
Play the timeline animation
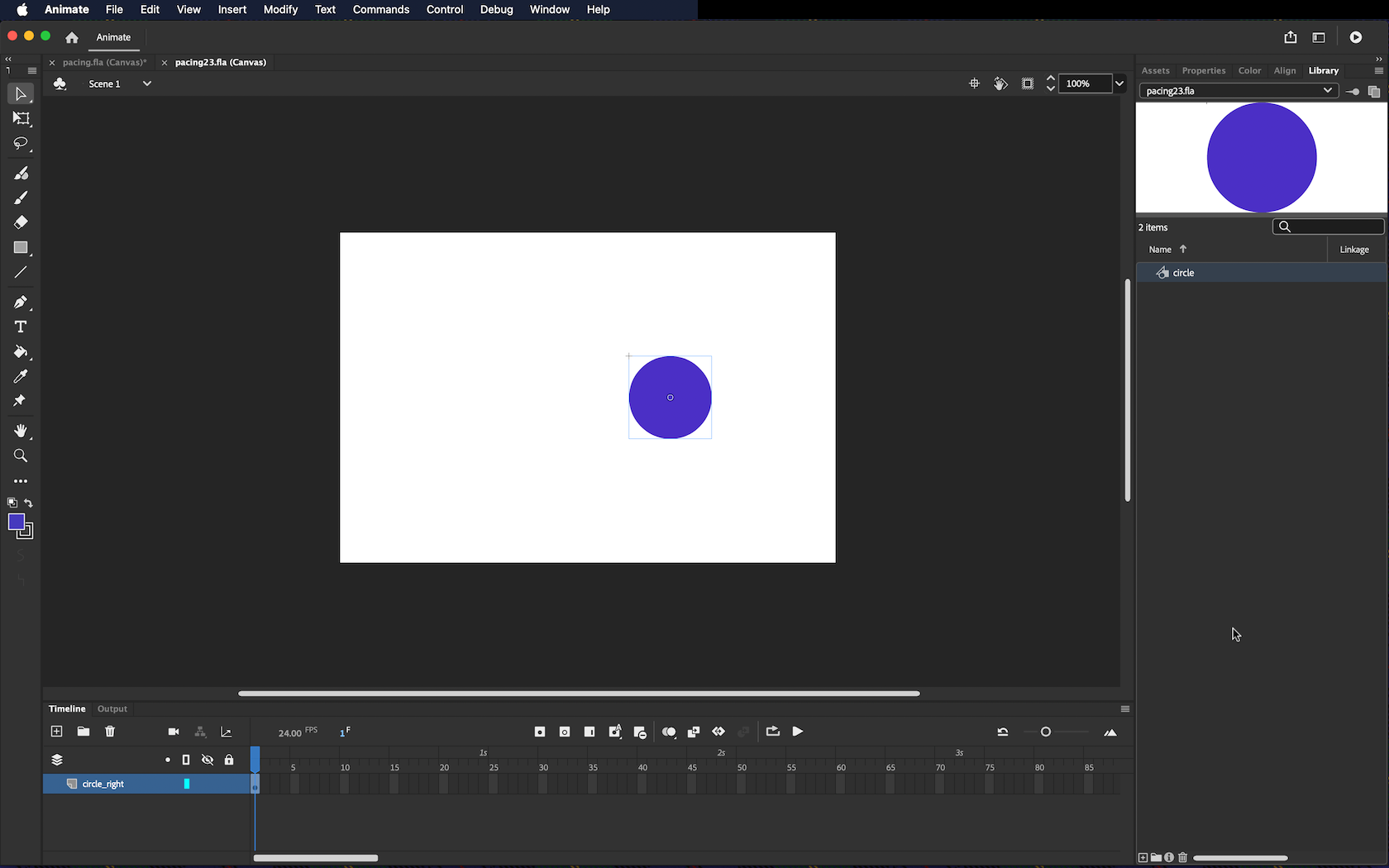[x=798, y=732]
